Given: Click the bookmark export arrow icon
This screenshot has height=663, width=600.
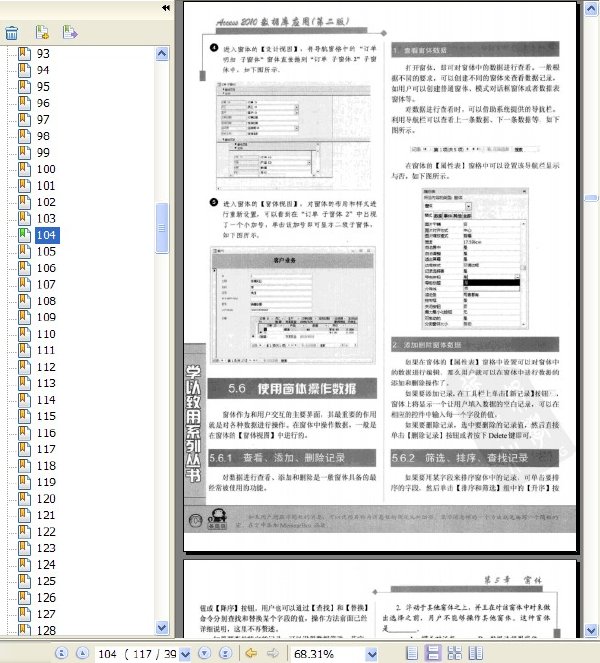Looking at the screenshot, I should tap(70, 32).
